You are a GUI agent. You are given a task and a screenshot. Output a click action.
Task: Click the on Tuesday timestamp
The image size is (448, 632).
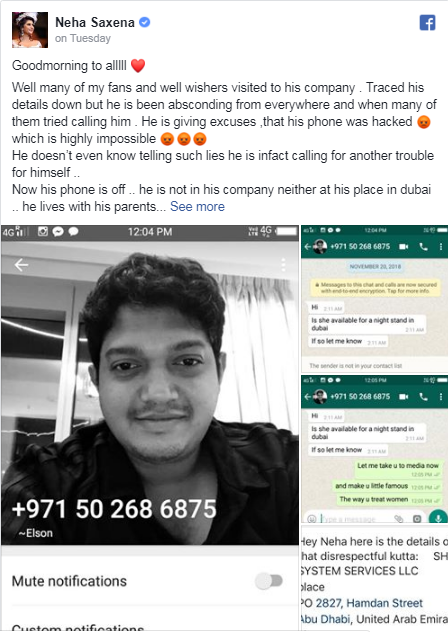click(x=83, y=38)
